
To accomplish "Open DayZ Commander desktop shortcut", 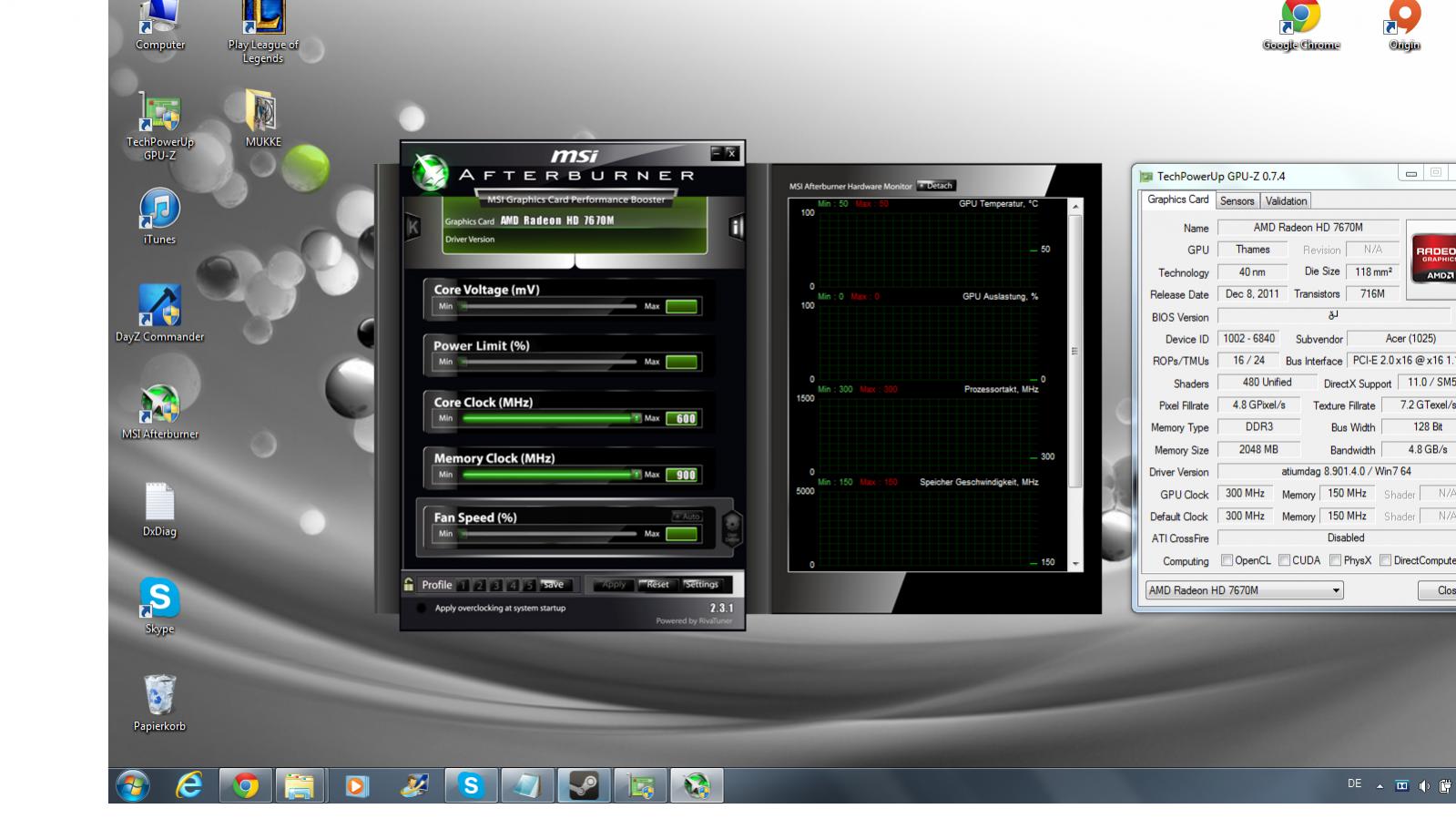I will point(159,313).
